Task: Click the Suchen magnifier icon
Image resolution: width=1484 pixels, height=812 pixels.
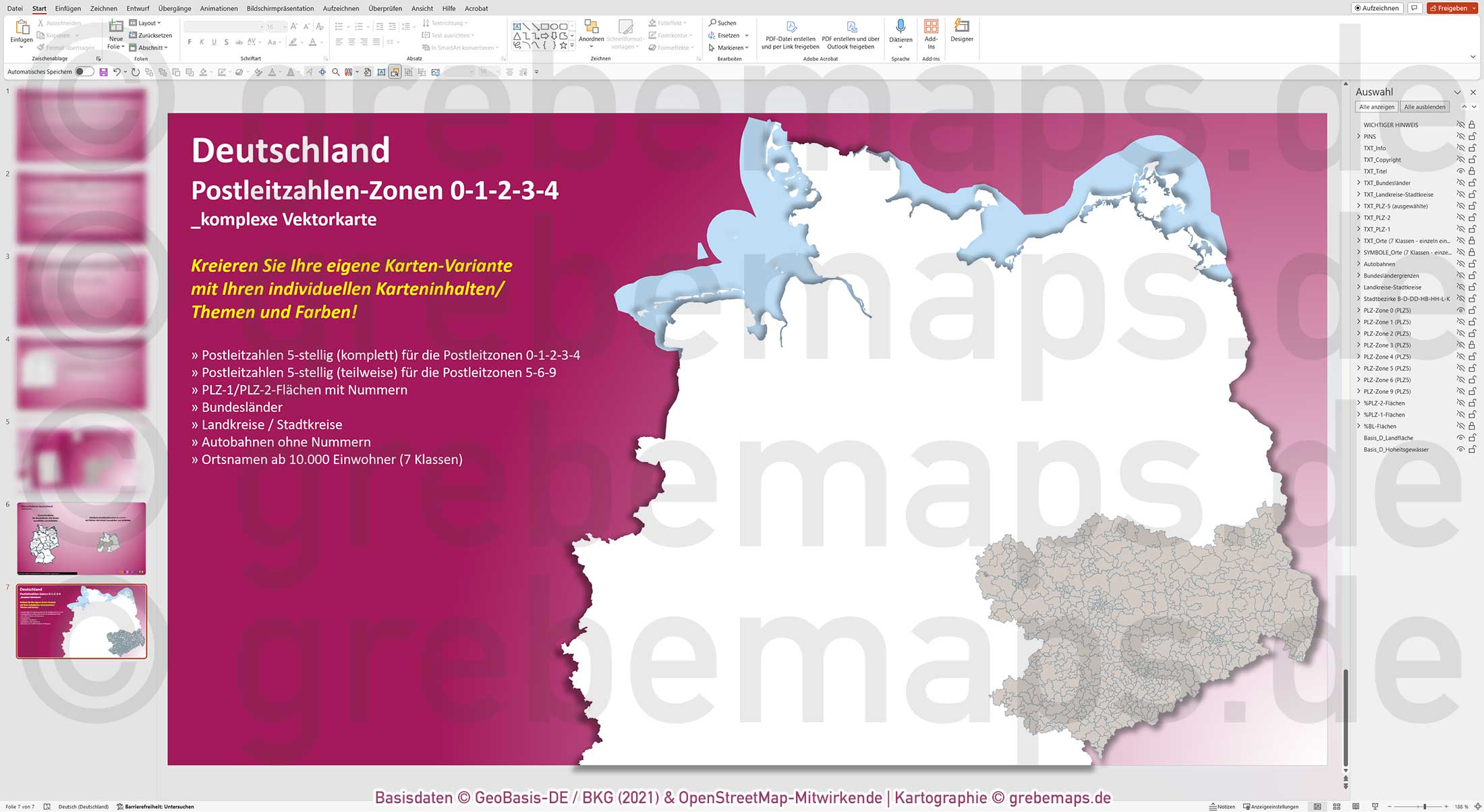Action: (713, 22)
